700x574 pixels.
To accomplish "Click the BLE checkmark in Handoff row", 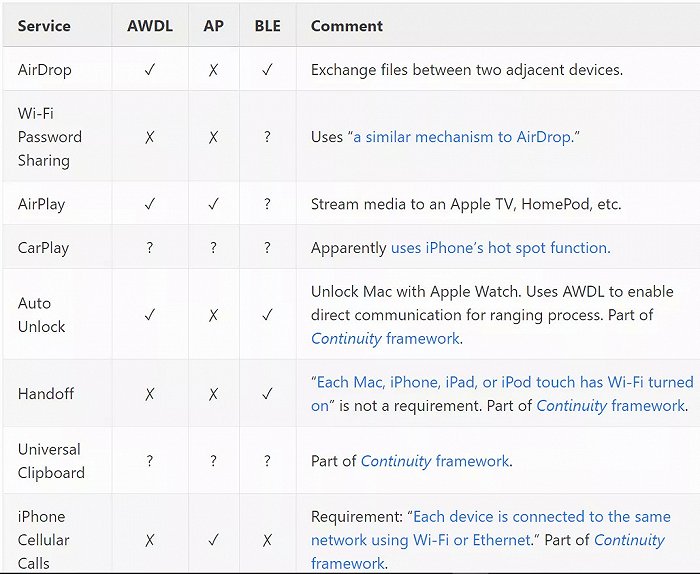I will 267,394.
